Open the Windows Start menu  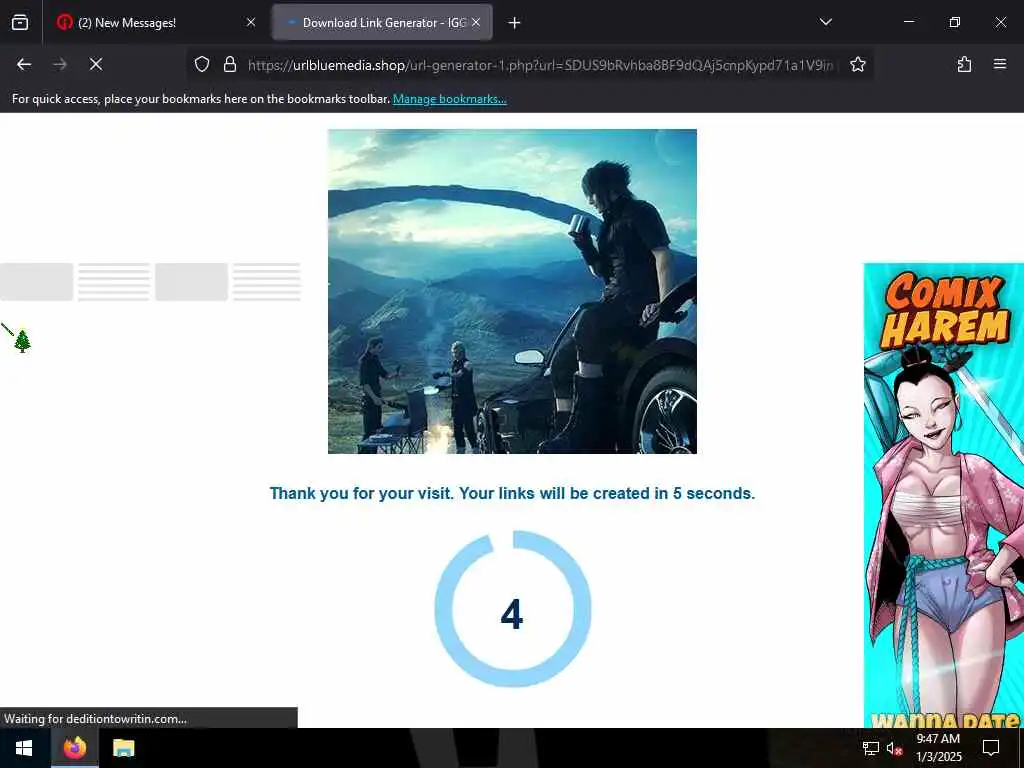click(x=24, y=748)
